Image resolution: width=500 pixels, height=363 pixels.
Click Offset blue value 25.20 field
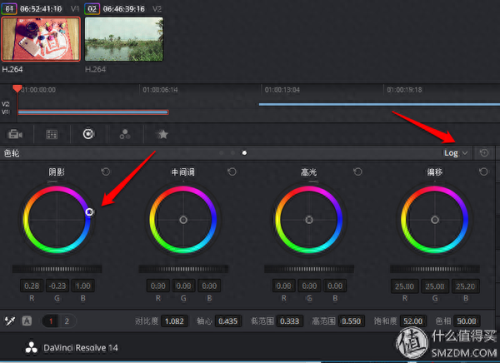point(466,286)
